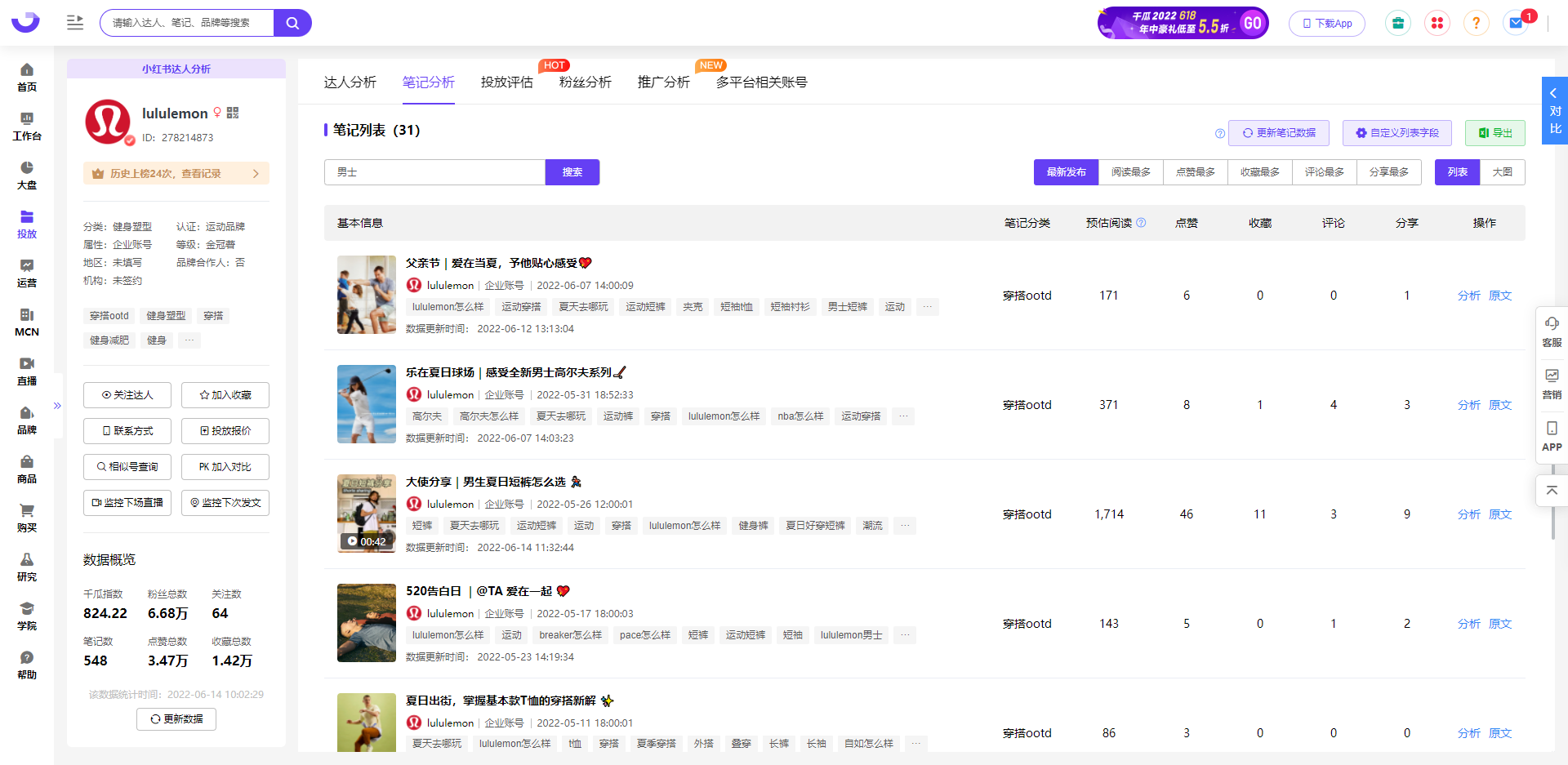
Task: Expand the 历史上榜24次 records arrow
Action: tap(256, 174)
